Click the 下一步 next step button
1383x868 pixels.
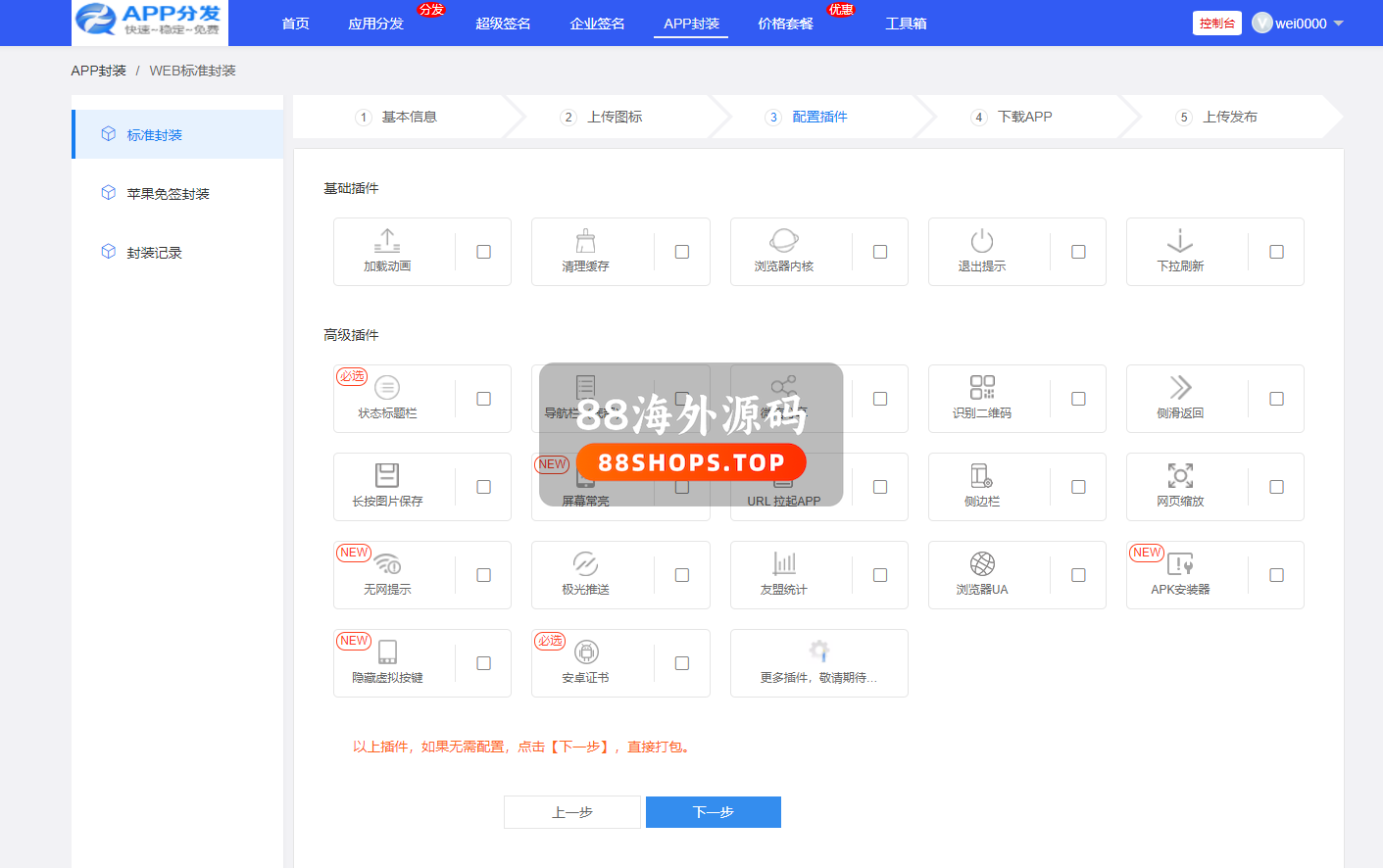tap(713, 812)
